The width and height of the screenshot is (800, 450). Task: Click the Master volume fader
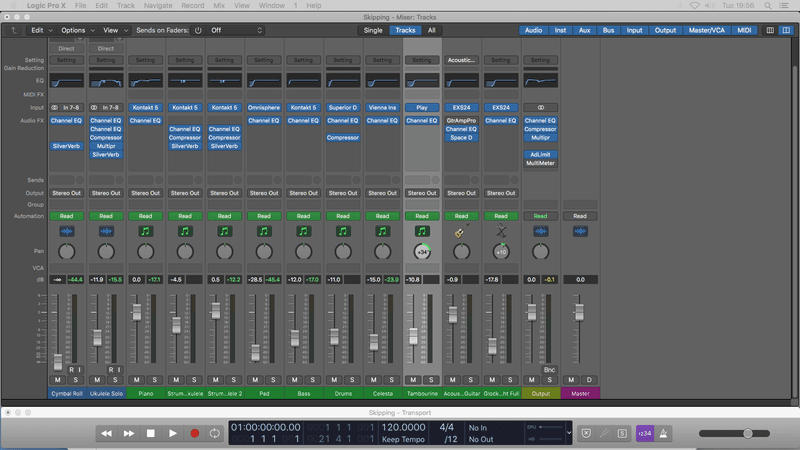[x=579, y=312]
